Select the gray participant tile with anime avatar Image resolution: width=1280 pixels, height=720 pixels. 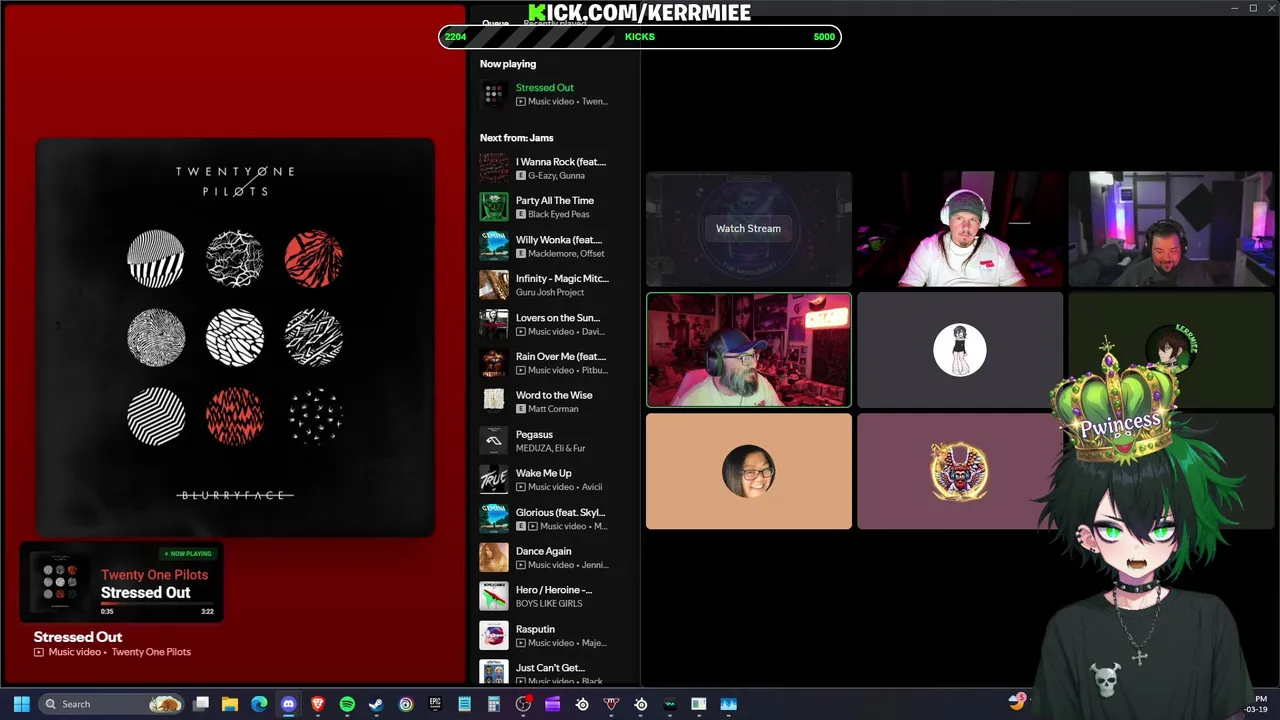click(960, 350)
